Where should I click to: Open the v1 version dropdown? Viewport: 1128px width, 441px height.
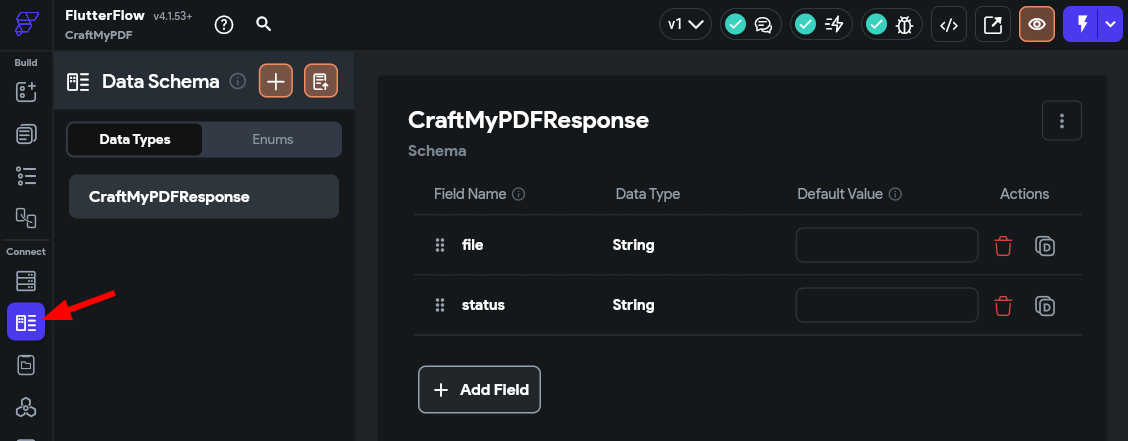point(685,25)
